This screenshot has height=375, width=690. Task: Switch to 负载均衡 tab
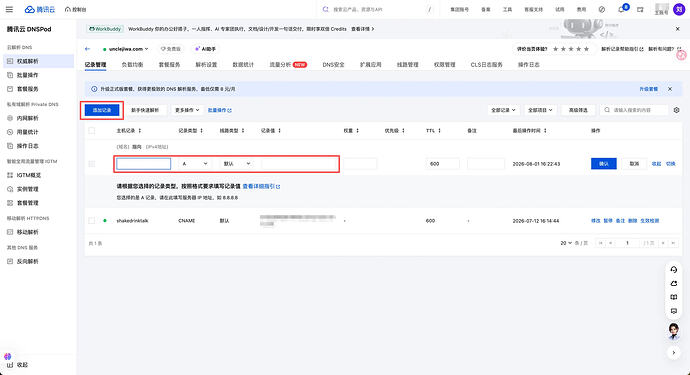(x=132, y=65)
